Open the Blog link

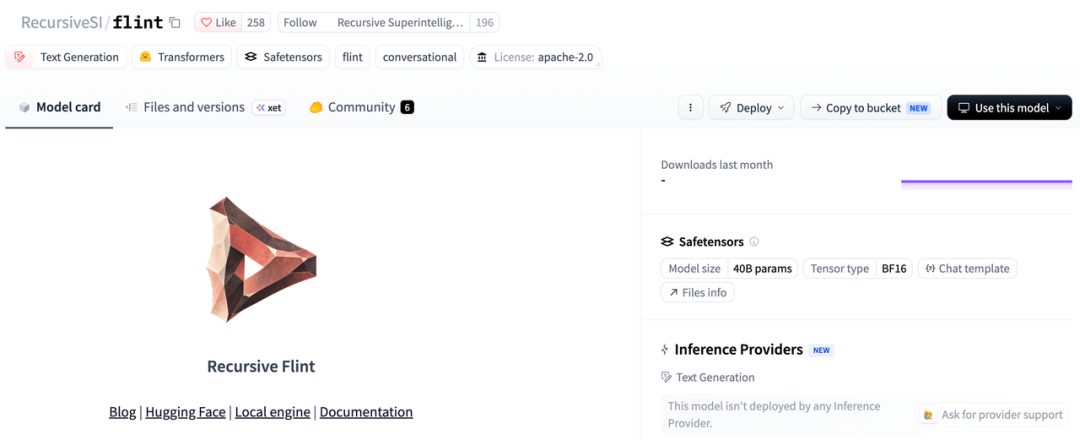click(x=123, y=412)
